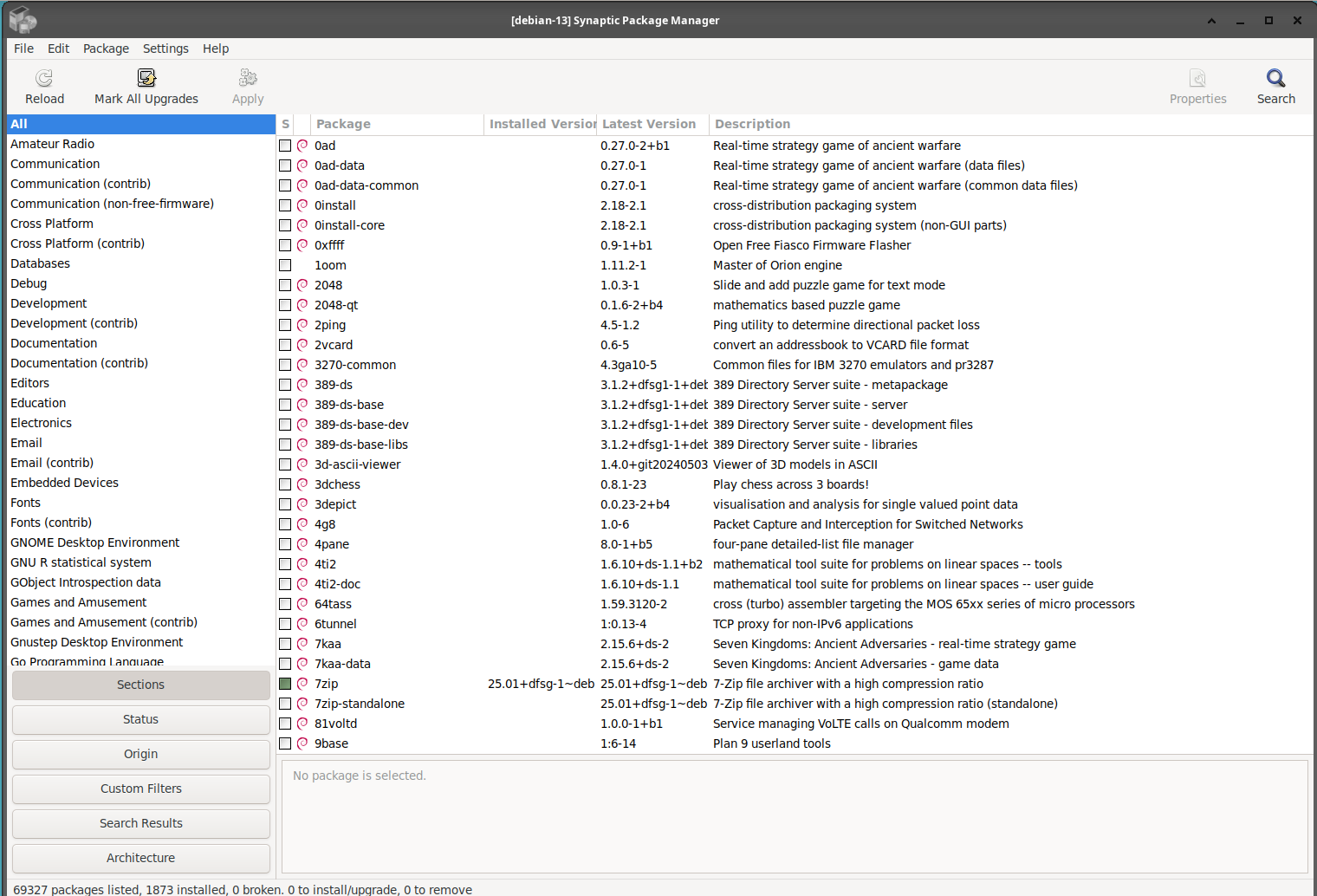Open the Edit menu
This screenshot has width=1317, height=896.
(x=58, y=49)
